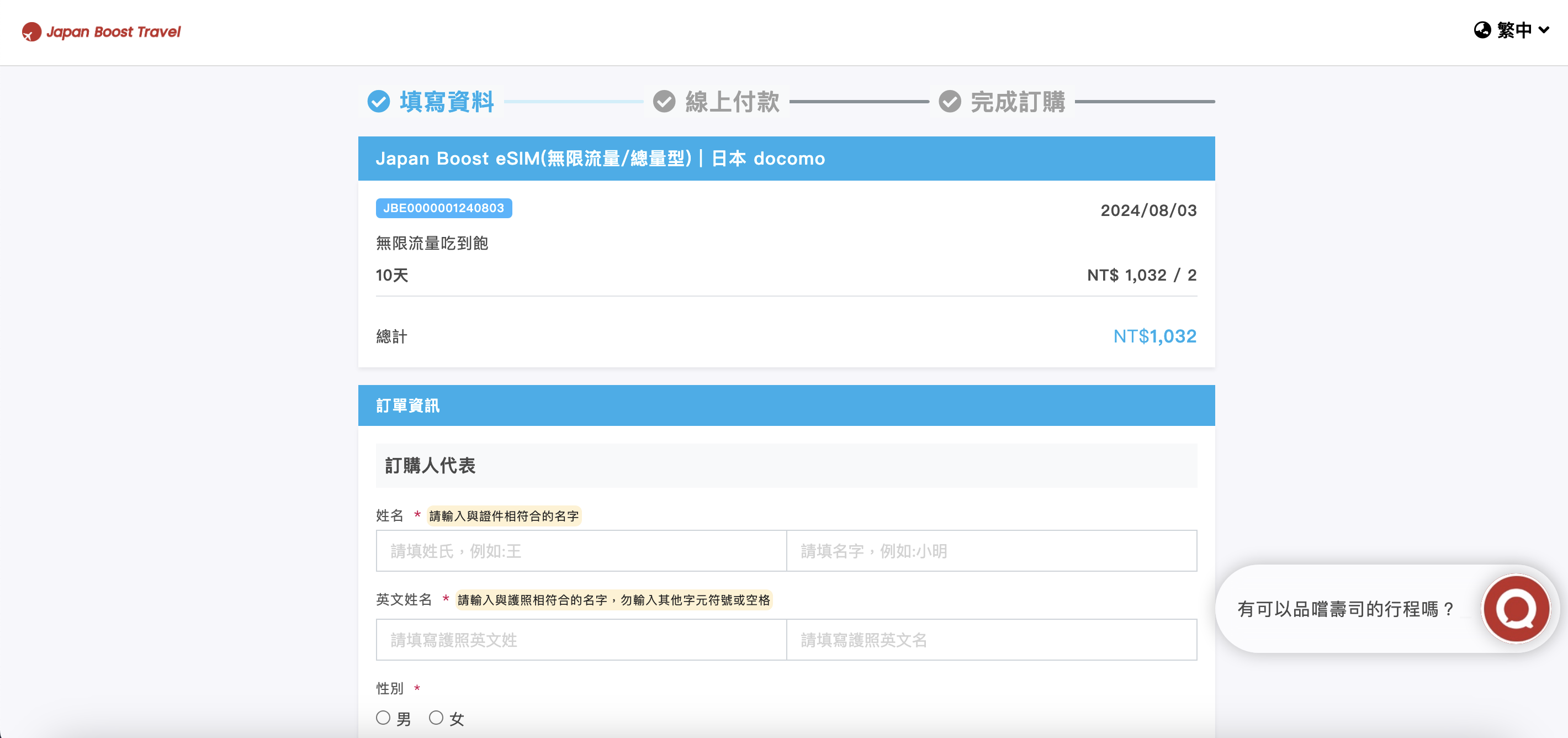Click the Japan Boost eSIM product title
This screenshot has width=1568, height=738.
(x=600, y=159)
